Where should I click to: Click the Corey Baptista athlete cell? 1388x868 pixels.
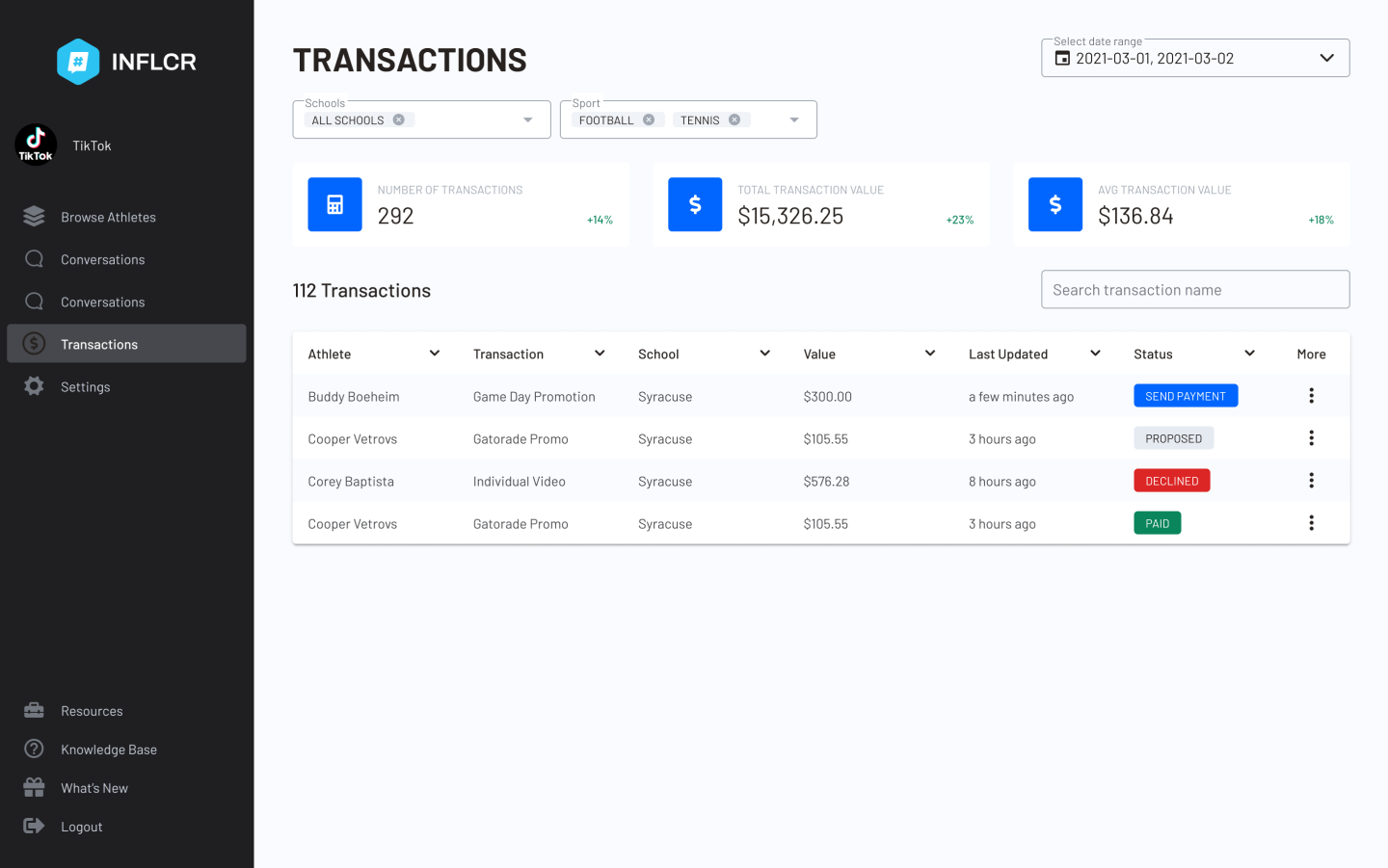click(x=351, y=482)
